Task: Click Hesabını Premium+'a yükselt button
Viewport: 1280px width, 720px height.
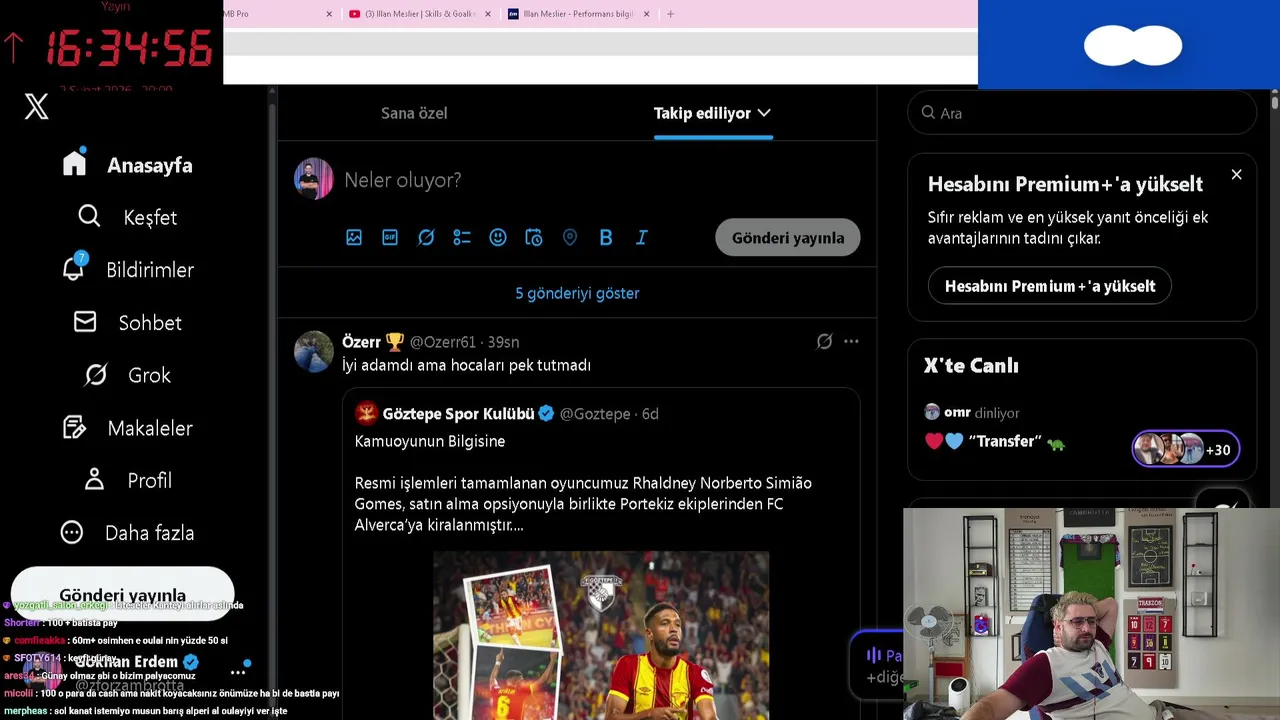Action: click(x=1050, y=286)
